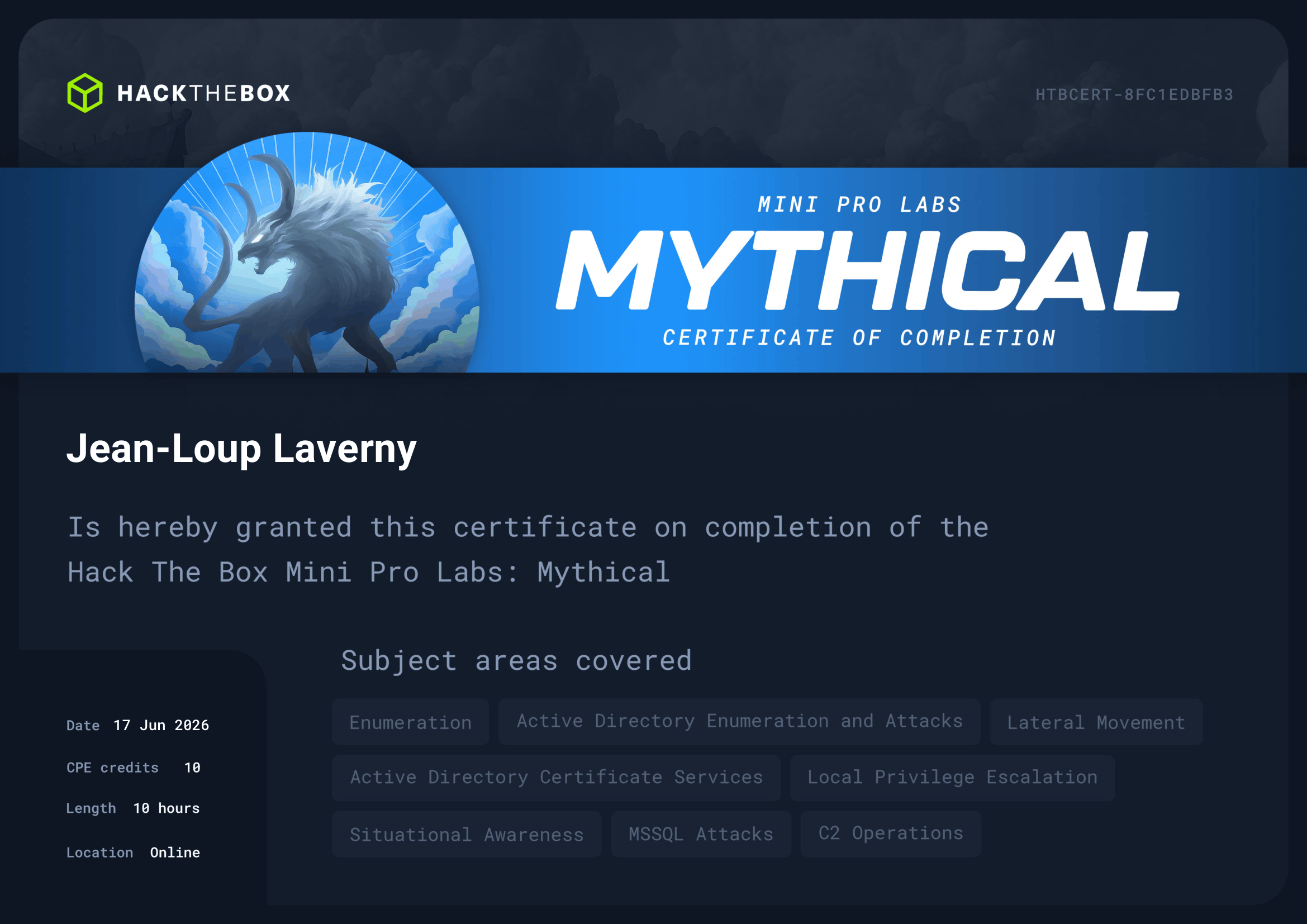Click the Location label

point(99,852)
